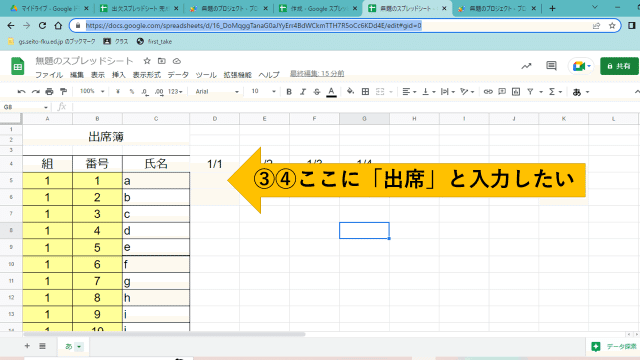Click the データ探索 Explore button
Viewport: 640px width, 360px height.
(613, 347)
